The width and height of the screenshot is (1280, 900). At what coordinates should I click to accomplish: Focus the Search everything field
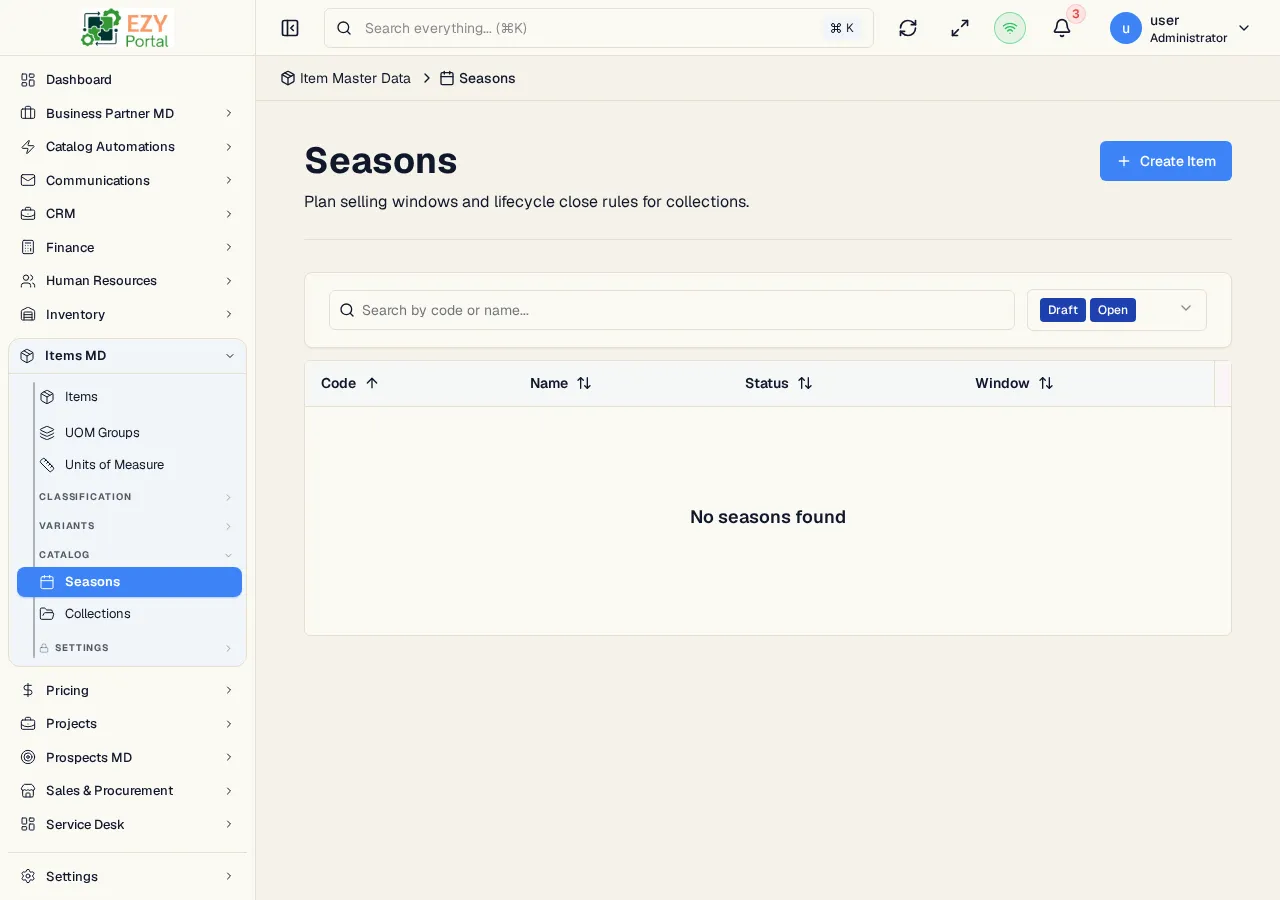click(x=599, y=28)
